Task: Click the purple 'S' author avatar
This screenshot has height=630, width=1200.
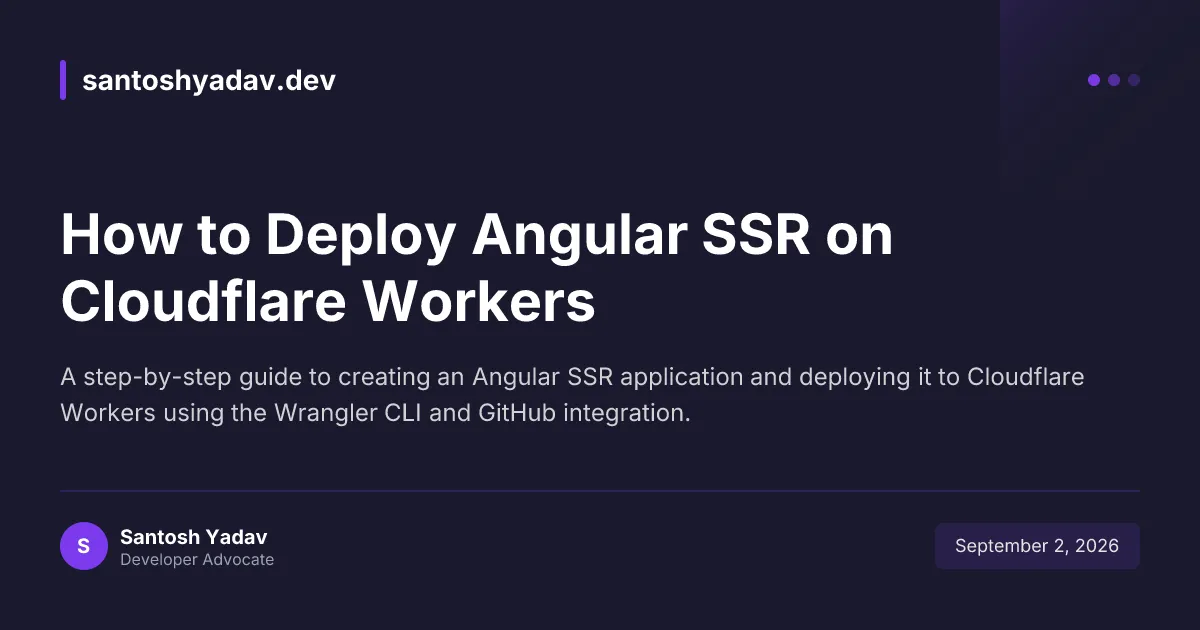Action: coord(84,546)
